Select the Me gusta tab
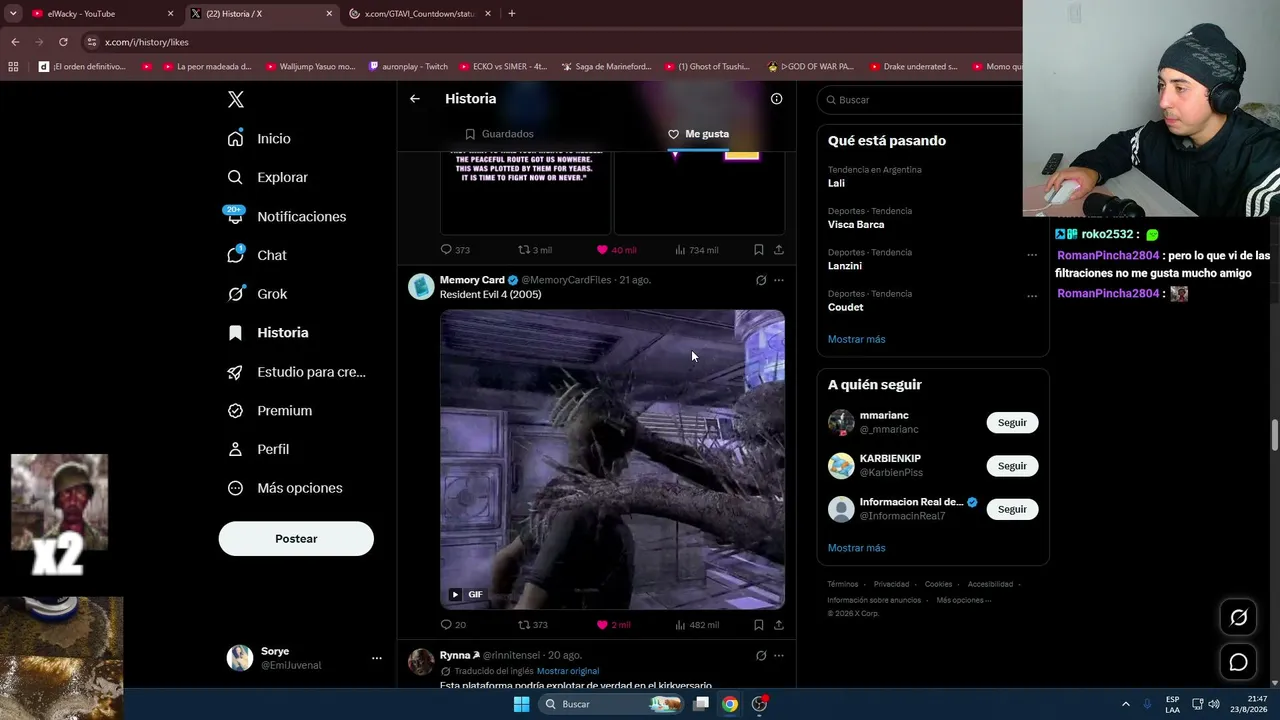This screenshot has width=1280, height=720. coord(698,134)
